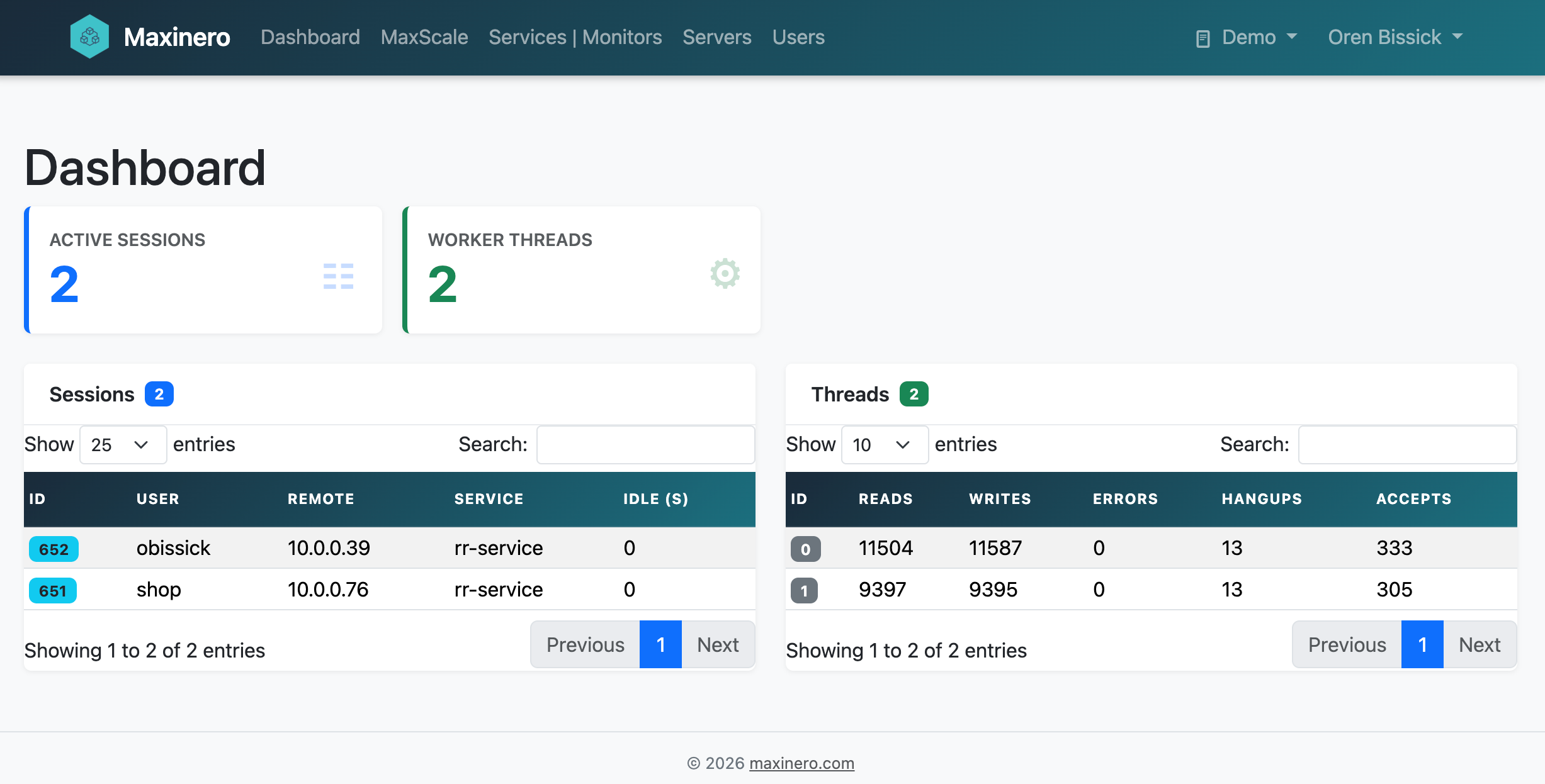Click Previous in Threads pagination
This screenshot has height=784, width=1545.
click(x=1347, y=644)
